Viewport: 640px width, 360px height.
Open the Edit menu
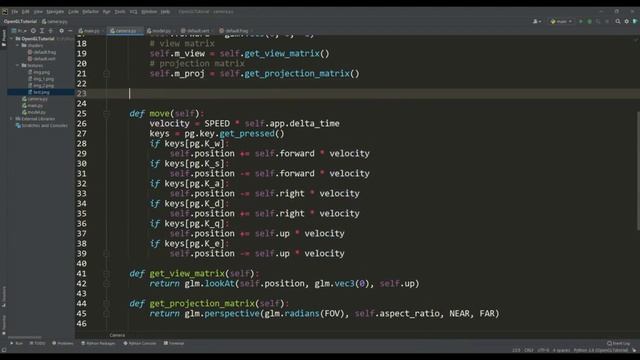(26, 11)
